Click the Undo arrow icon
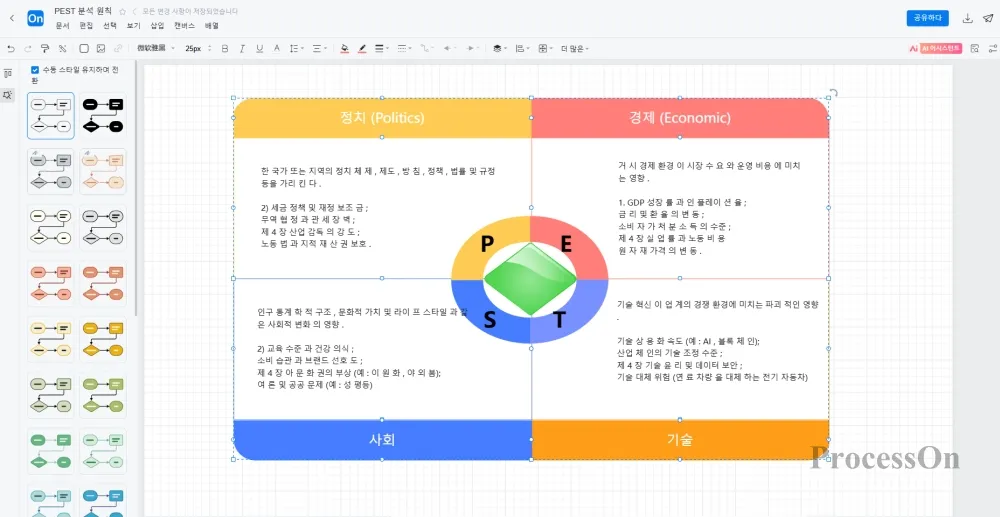This screenshot has height=517, width=1000. coord(10,48)
